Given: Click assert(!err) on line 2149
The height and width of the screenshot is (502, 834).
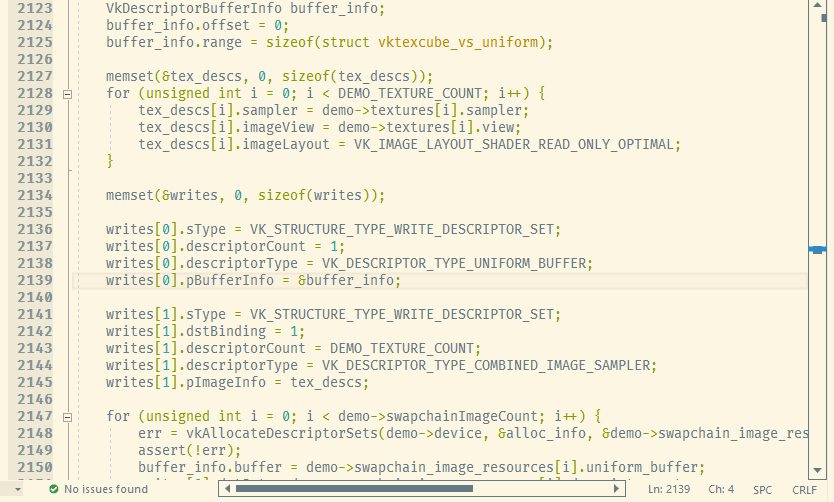Looking at the screenshot, I should [186, 451].
